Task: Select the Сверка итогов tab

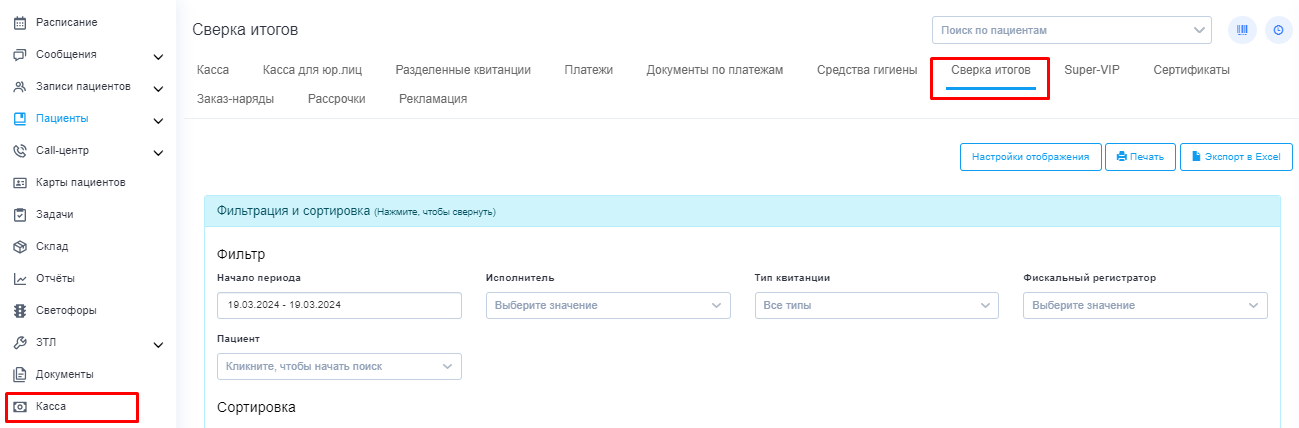Action: 990,70
